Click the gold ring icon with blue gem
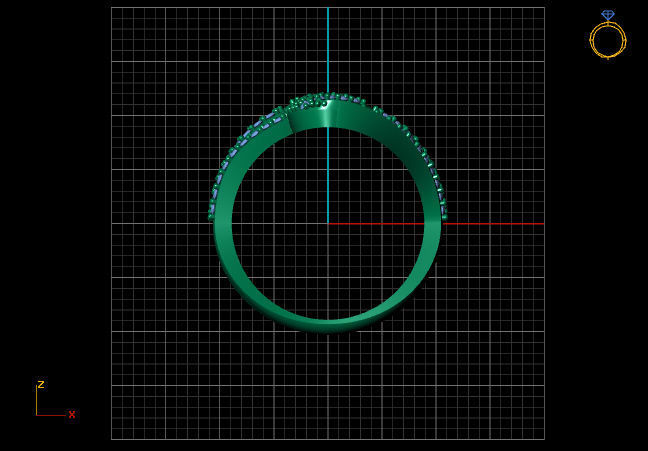Image resolution: width=648 pixels, height=451 pixels. pos(608,35)
